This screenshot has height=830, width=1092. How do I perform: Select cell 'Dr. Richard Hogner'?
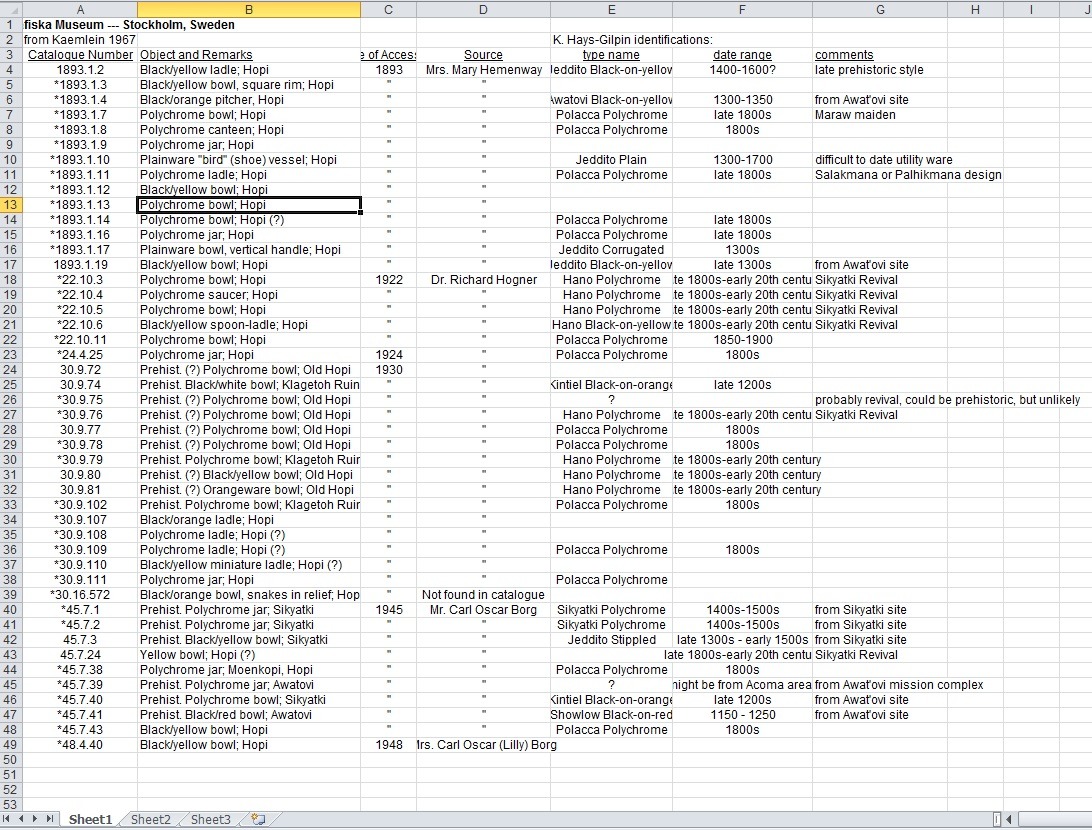click(483, 280)
